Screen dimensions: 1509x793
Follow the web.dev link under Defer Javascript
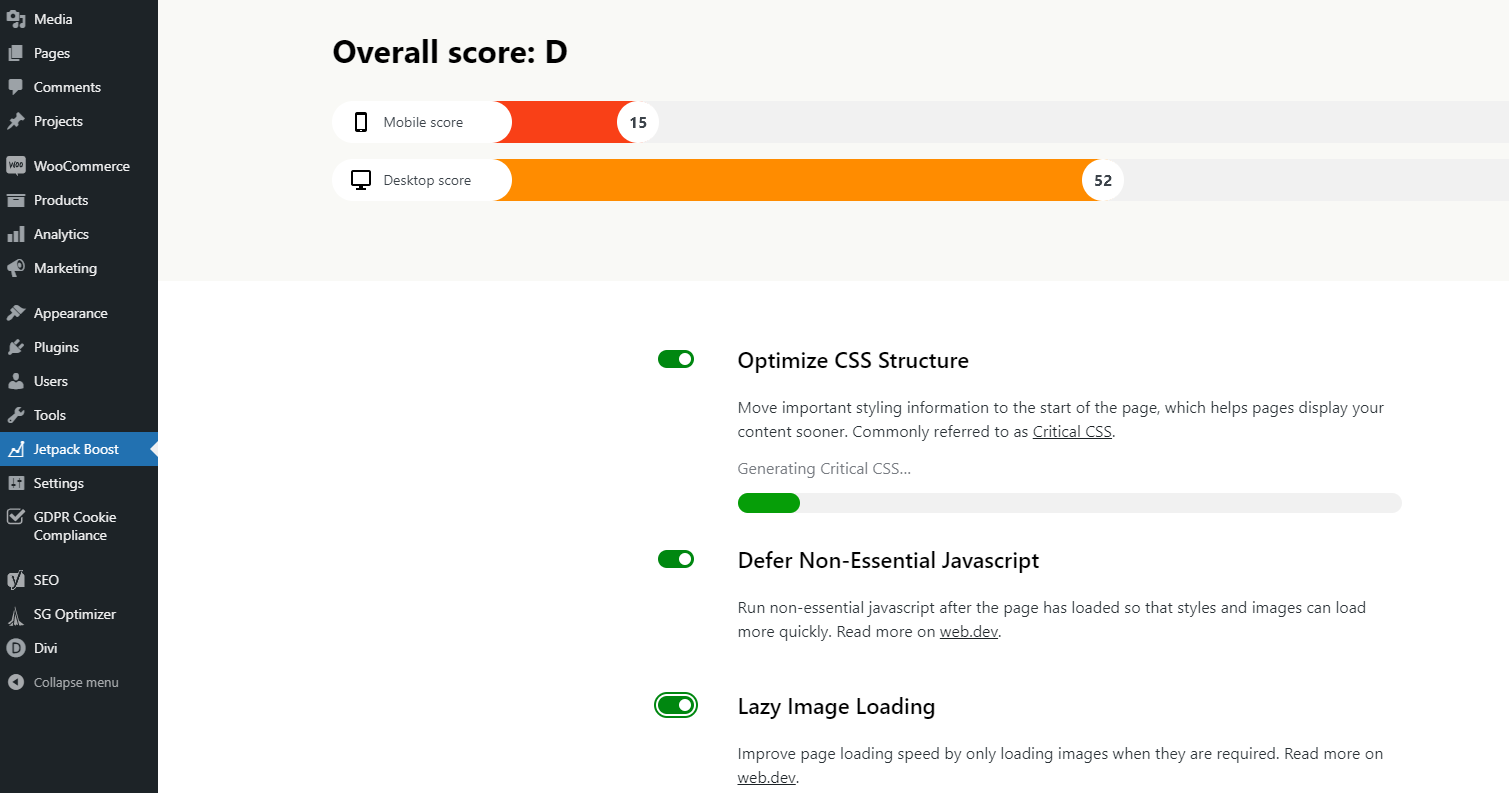pyautogui.click(x=968, y=632)
